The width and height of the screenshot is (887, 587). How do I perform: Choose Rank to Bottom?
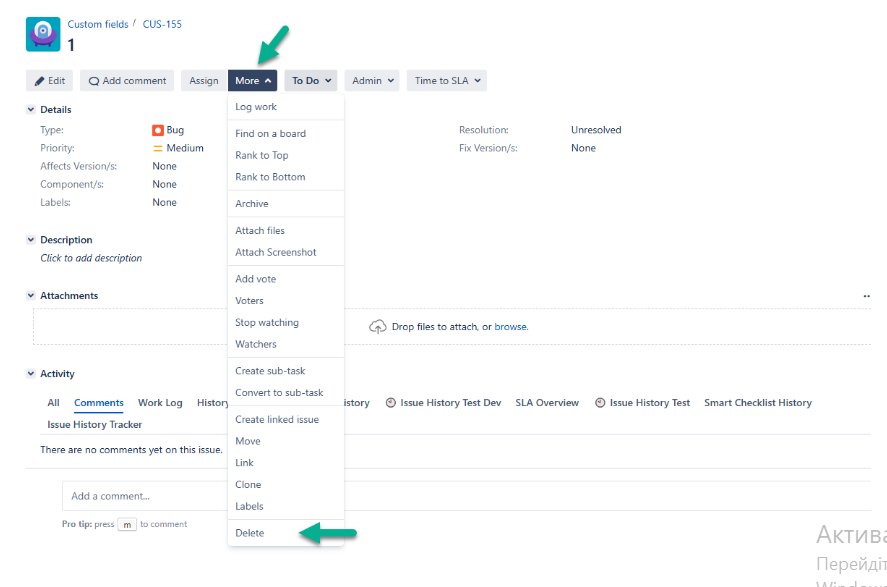286,176
